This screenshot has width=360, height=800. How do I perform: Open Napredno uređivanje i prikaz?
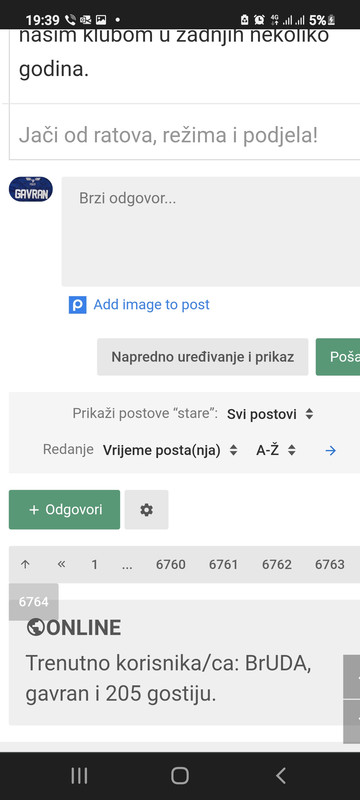pos(202,357)
